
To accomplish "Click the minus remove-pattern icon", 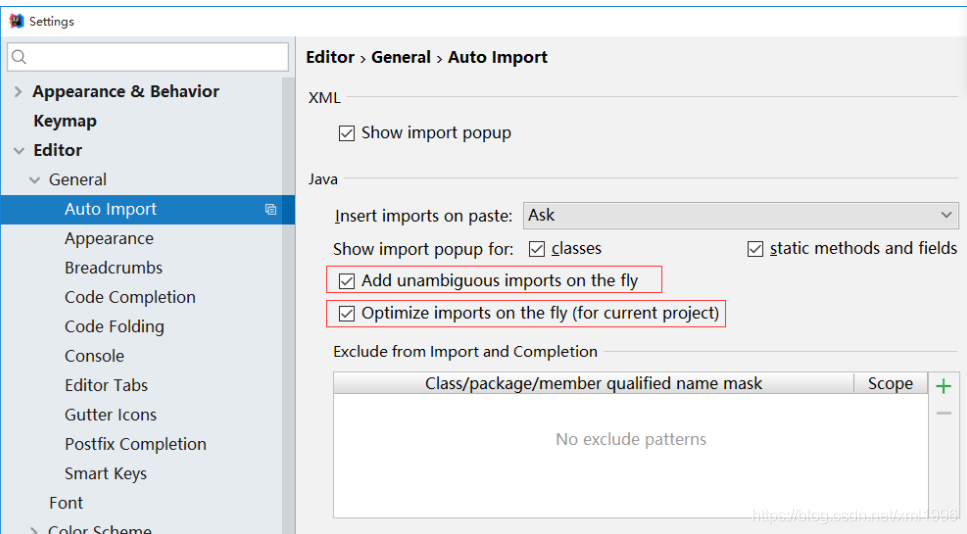I will (944, 413).
